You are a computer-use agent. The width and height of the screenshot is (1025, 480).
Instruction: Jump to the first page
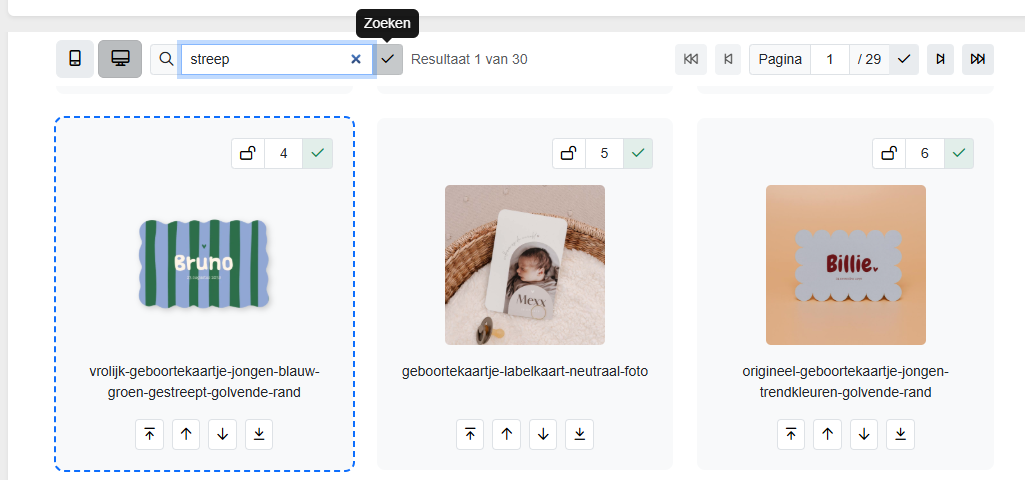click(691, 59)
